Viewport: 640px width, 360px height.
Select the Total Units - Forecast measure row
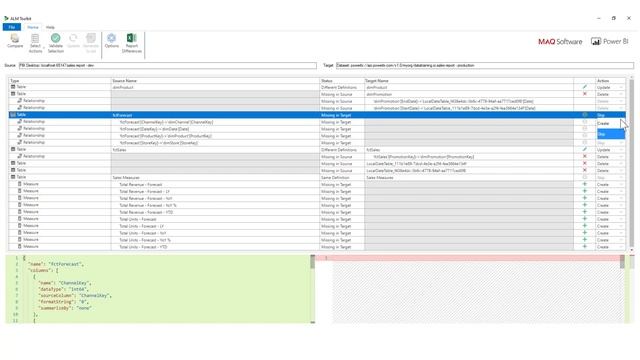point(317,219)
